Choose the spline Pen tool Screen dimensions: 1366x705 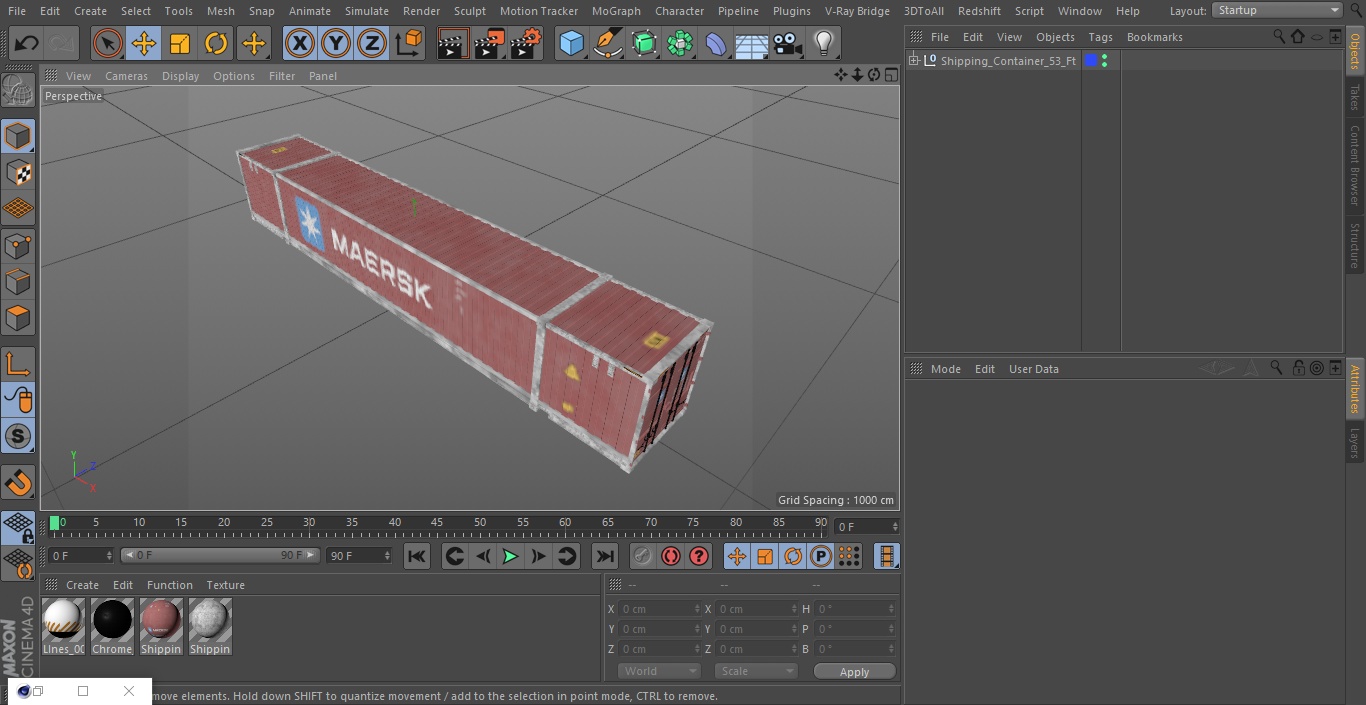pyautogui.click(x=607, y=43)
